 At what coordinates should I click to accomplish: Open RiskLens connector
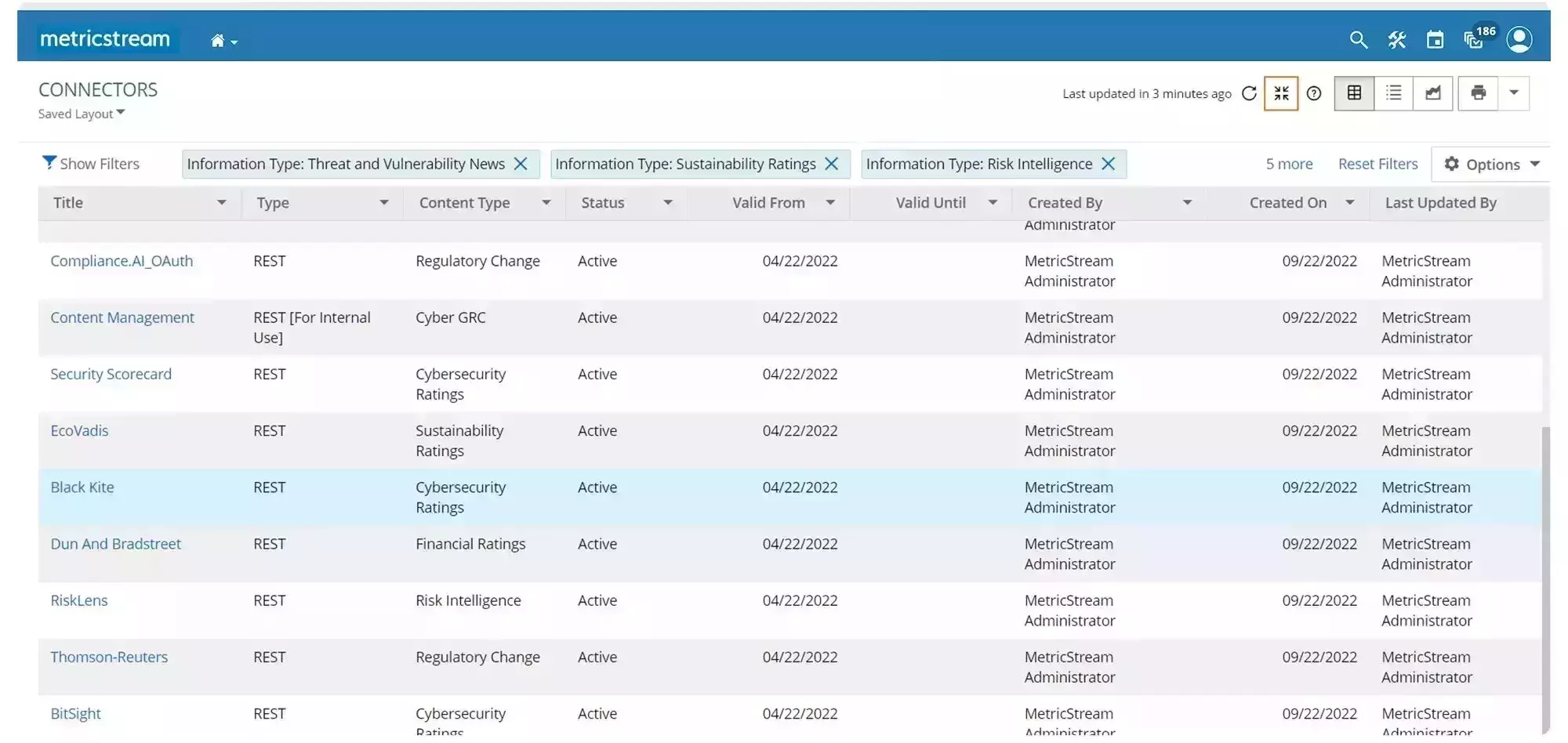(x=79, y=600)
